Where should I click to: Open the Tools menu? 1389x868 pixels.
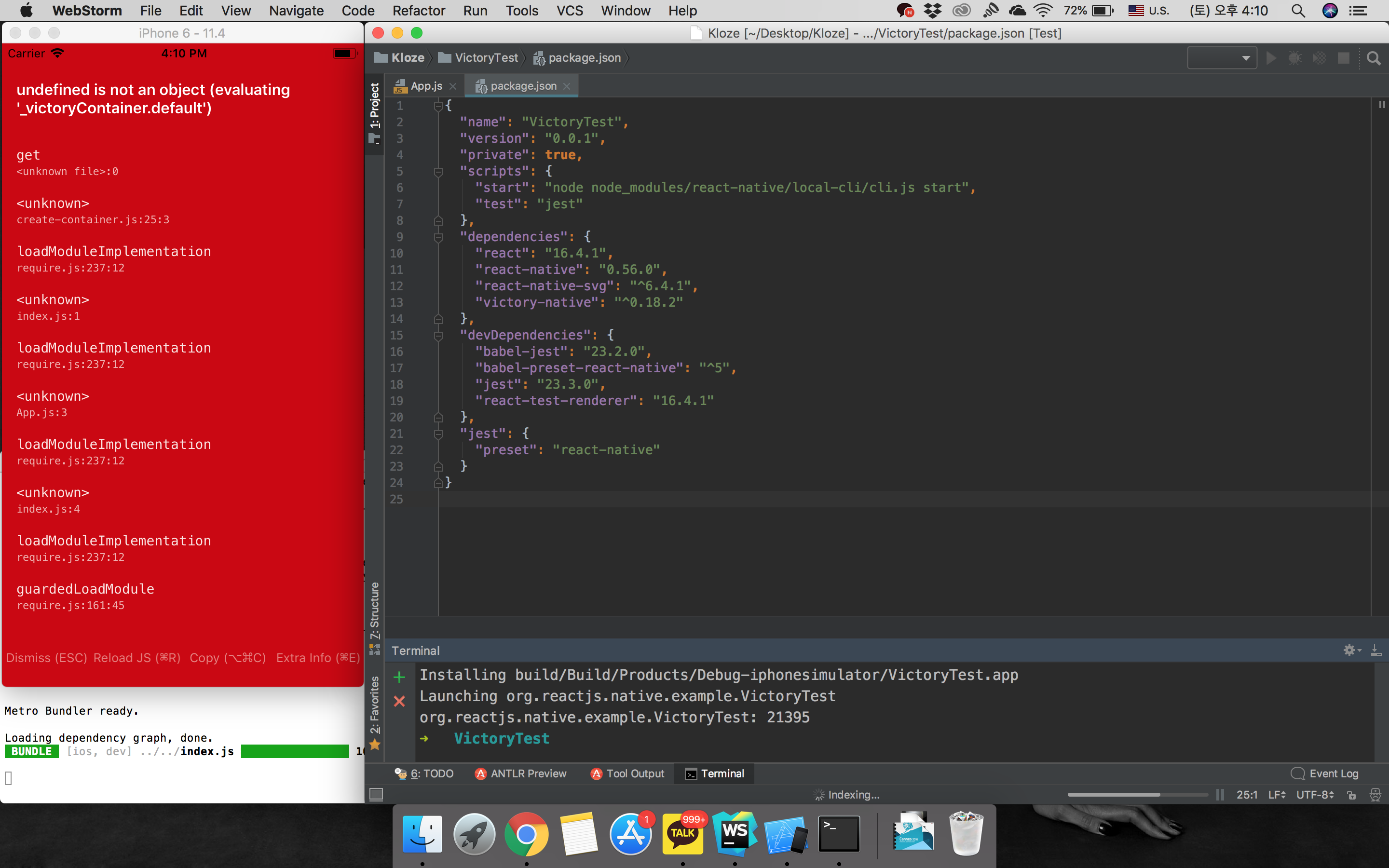point(522,10)
